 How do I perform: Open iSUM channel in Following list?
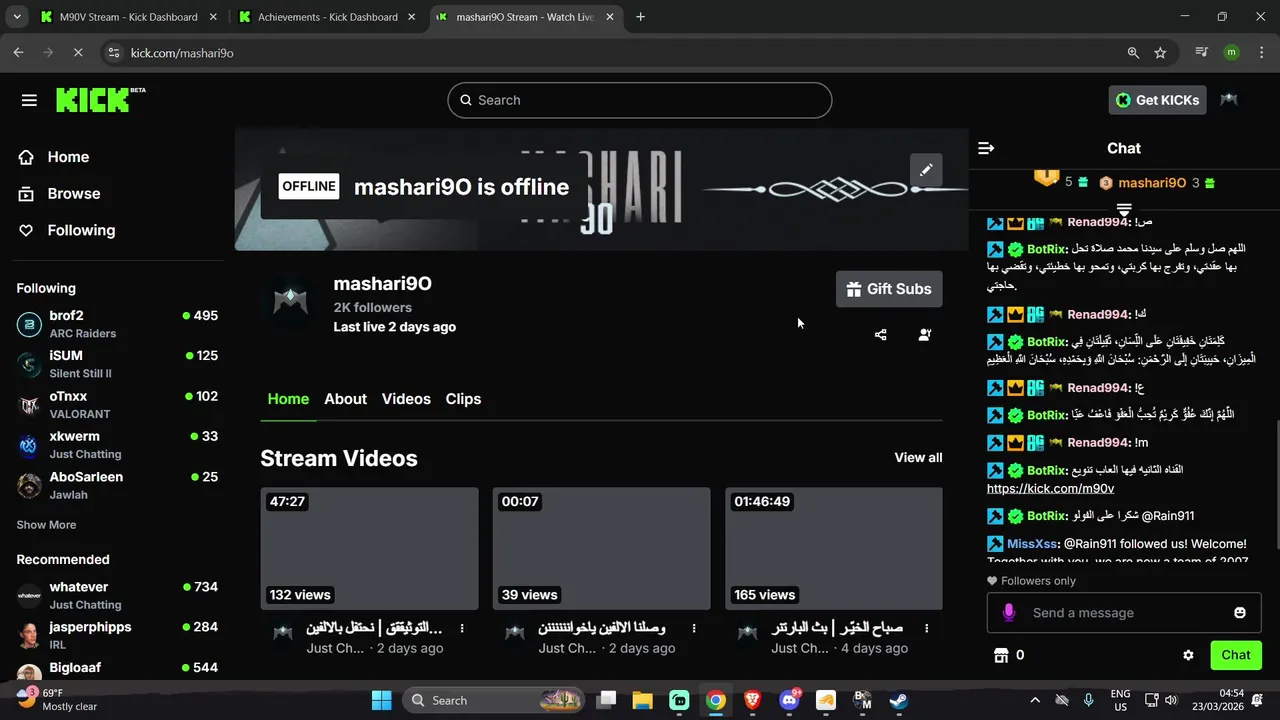point(117,364)
